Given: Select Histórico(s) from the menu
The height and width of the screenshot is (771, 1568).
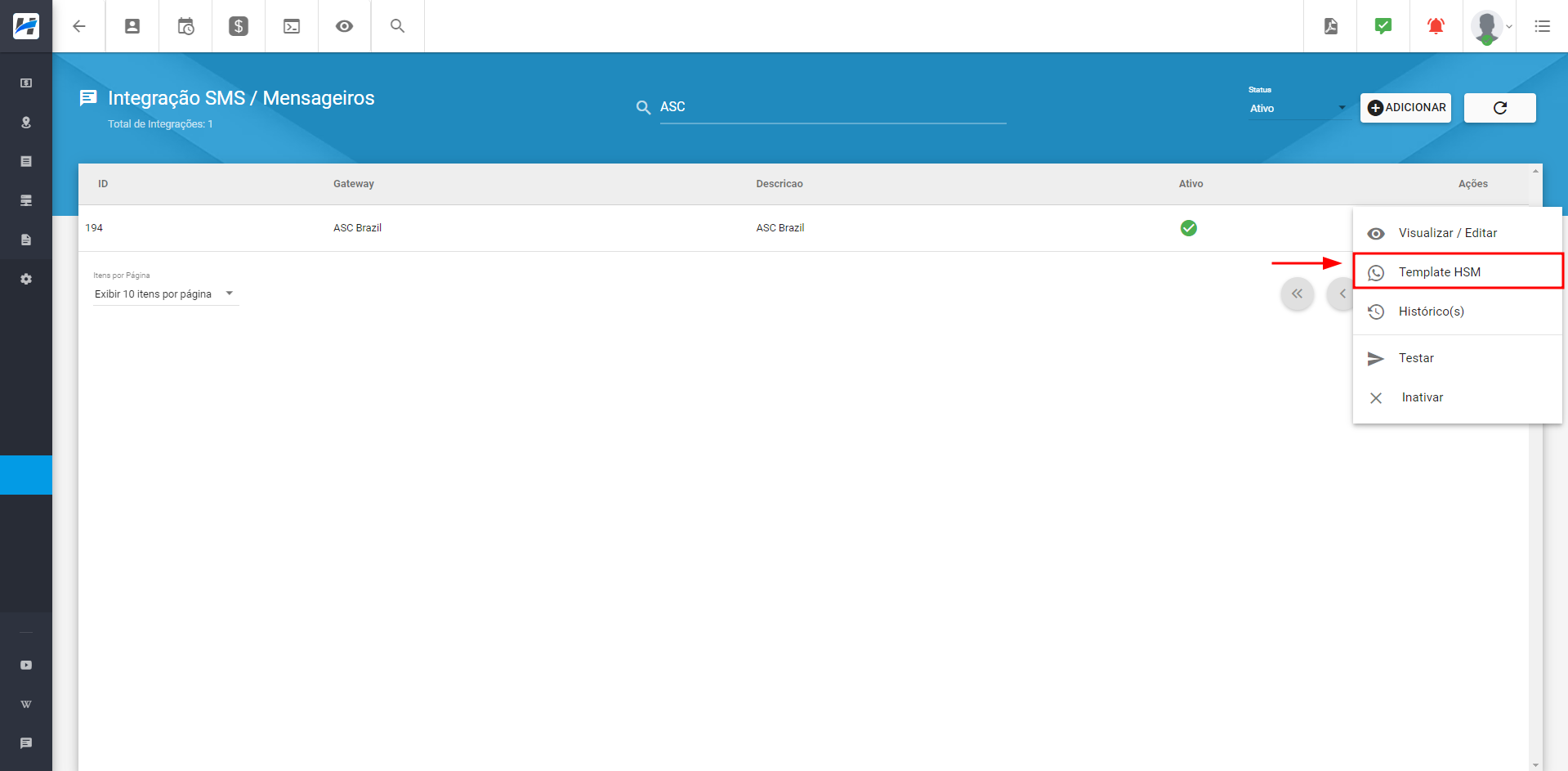Looking at the screenshot, I should [x=1458, y=312].
